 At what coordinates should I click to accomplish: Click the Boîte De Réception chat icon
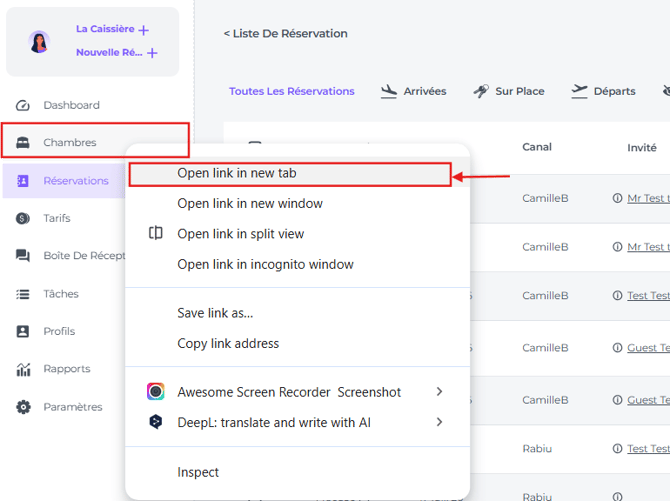[23, 256]
